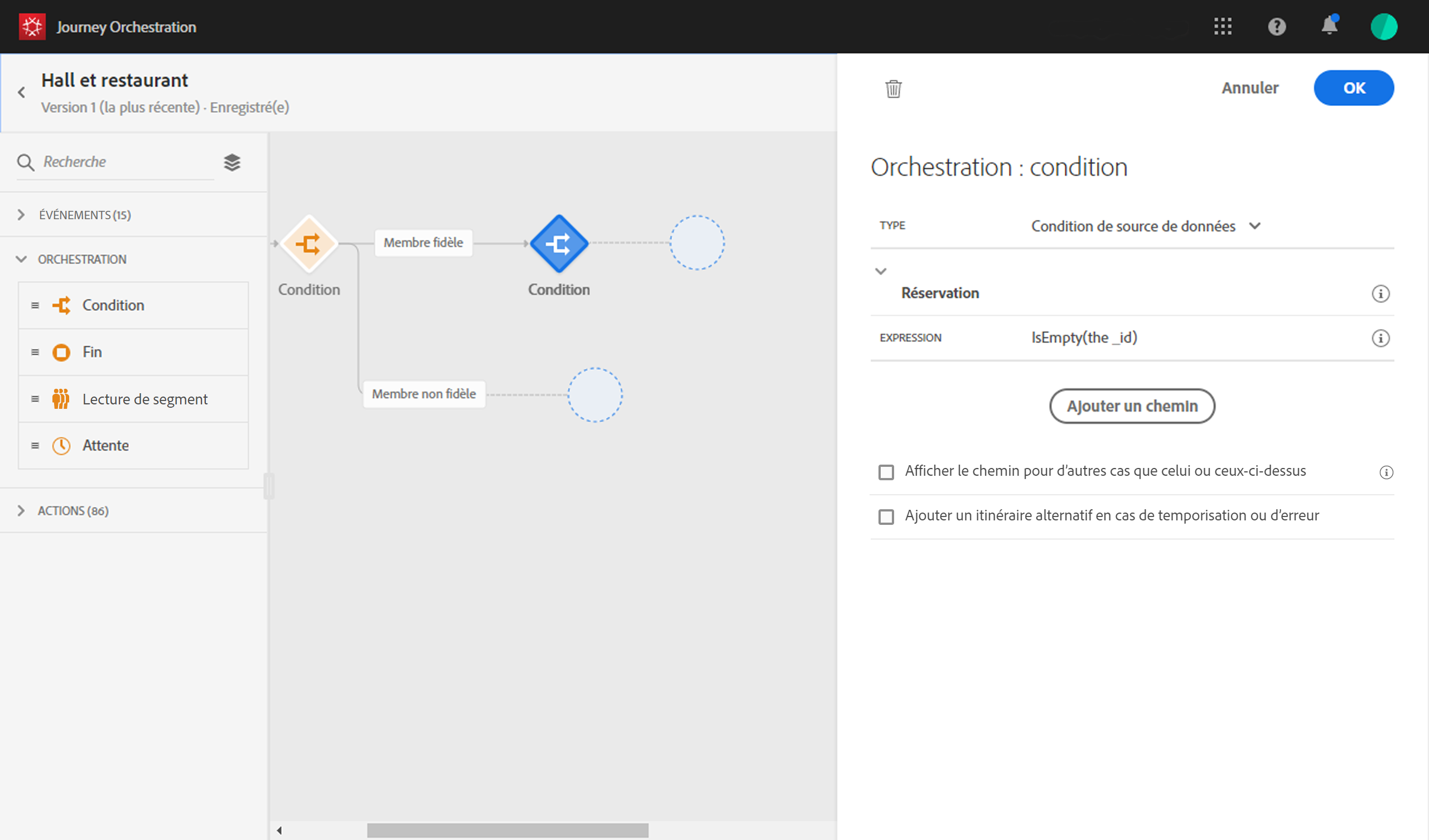
Task: Click the Annuler button
Action: [x=1249, y=88]
